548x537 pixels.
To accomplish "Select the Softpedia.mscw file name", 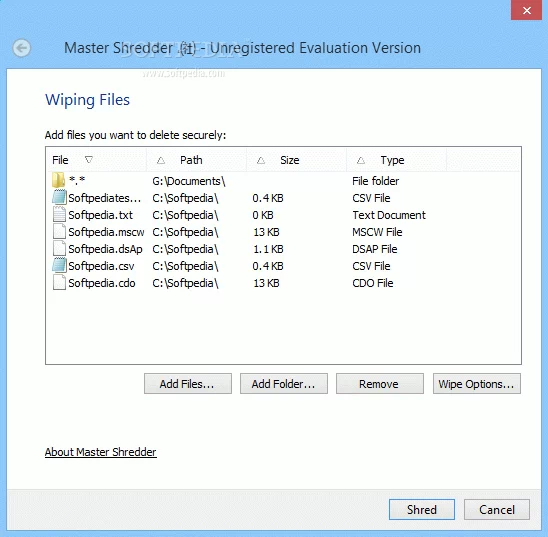I will (x=106, y=232).
